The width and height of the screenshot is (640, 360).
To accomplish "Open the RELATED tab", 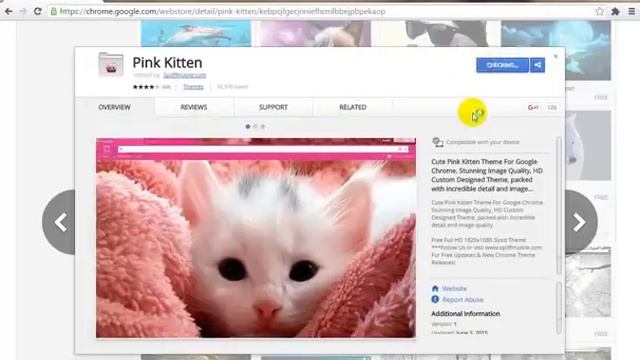I will 353,107.
